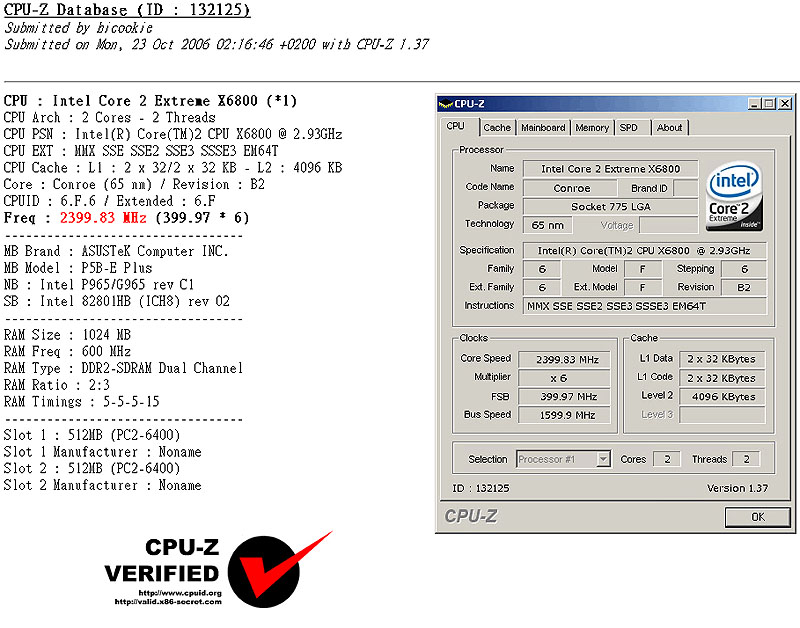800x628 pixels.
Task: Minimize the CPU-Z window
Action: (x=755, y=104)
